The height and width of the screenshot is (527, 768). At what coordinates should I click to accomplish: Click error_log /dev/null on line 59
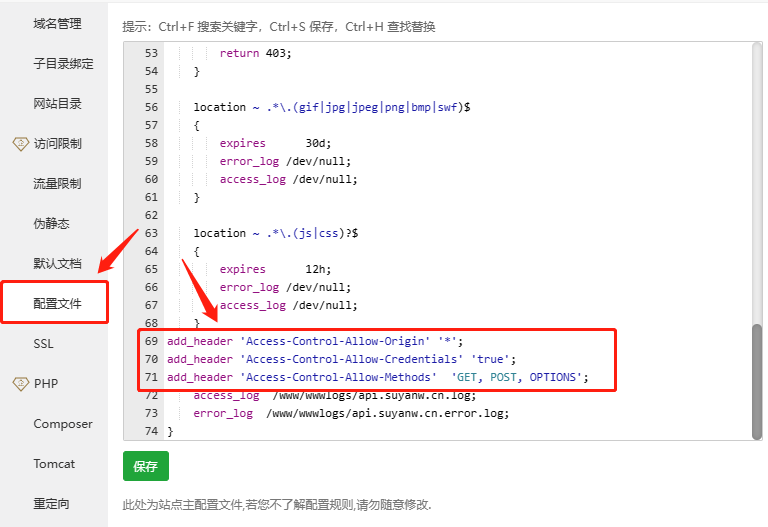point(285,161)
